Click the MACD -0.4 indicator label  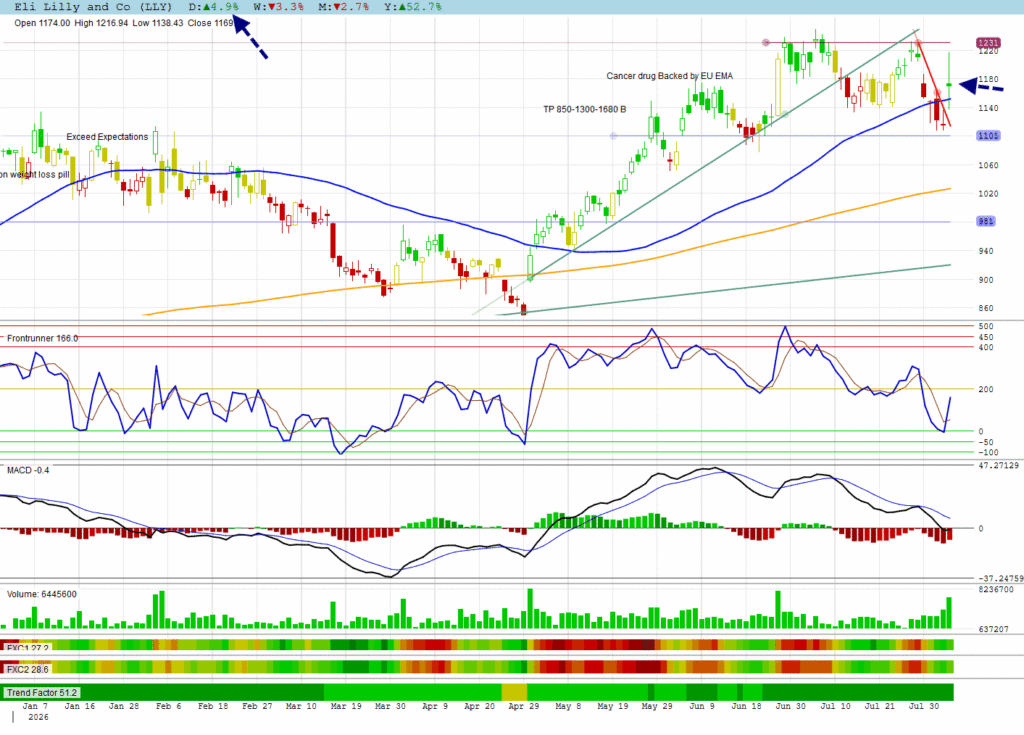tap(28, 470)
